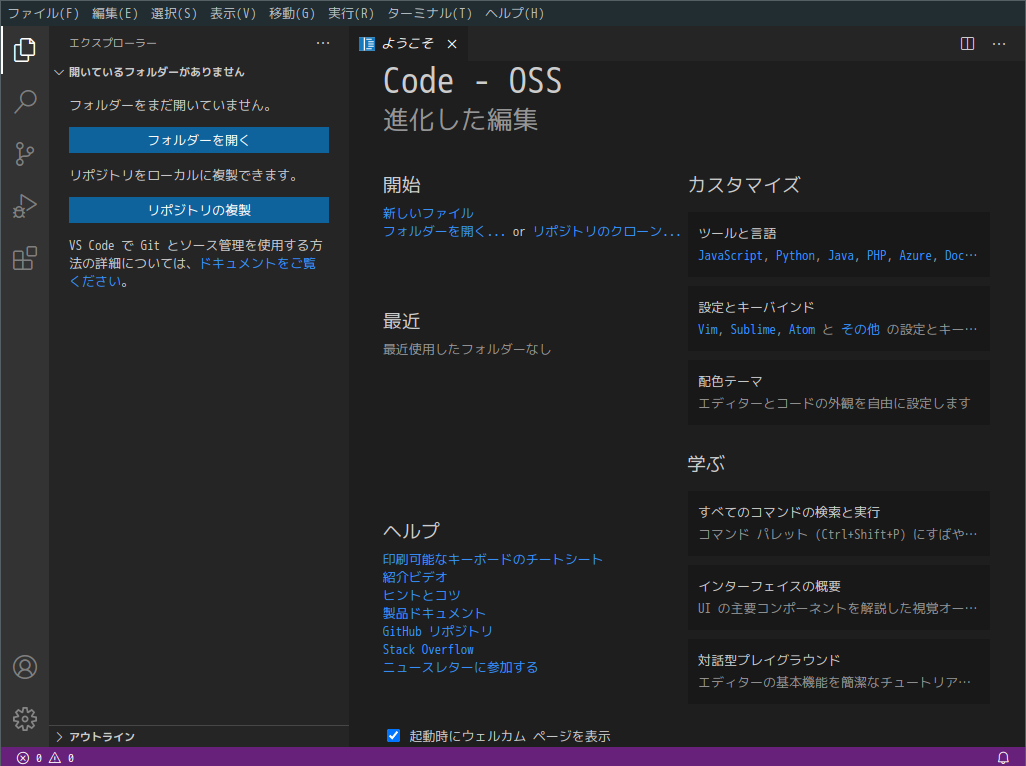Click the errors count icon in status bar
This screenshot has width=1026, height=766.
(x=23, y=757)
